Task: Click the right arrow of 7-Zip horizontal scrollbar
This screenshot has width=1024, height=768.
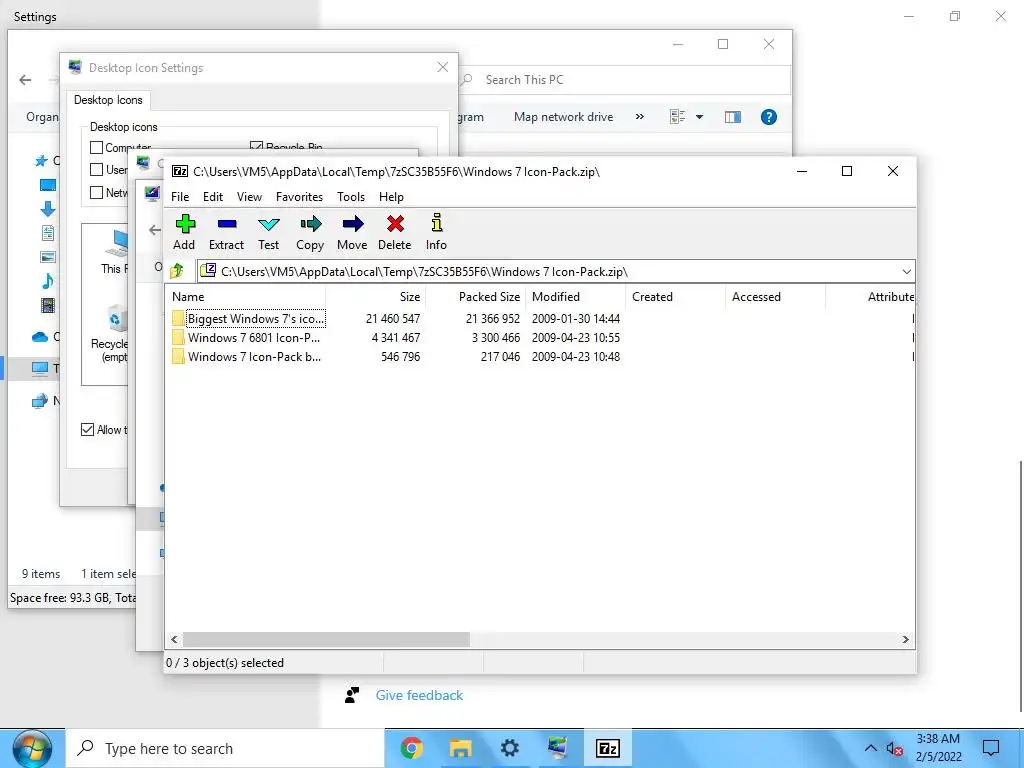Action: click(x=905, y=639)
